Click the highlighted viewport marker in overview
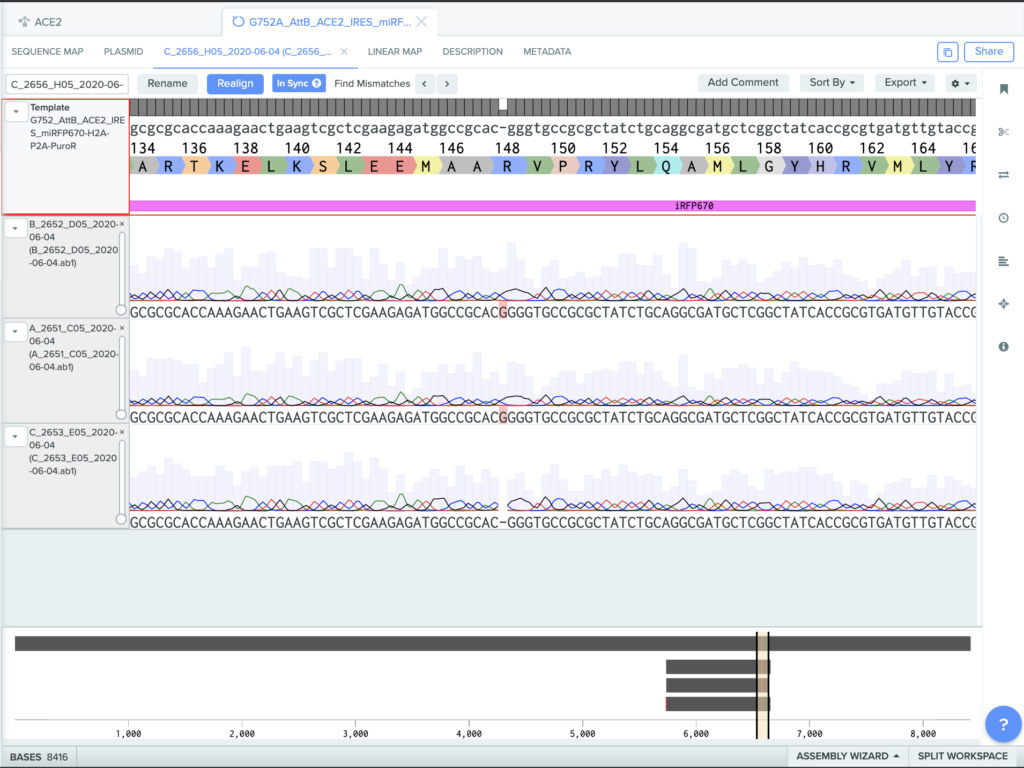This screenshot has width=1024, height=768. (763, 684)
